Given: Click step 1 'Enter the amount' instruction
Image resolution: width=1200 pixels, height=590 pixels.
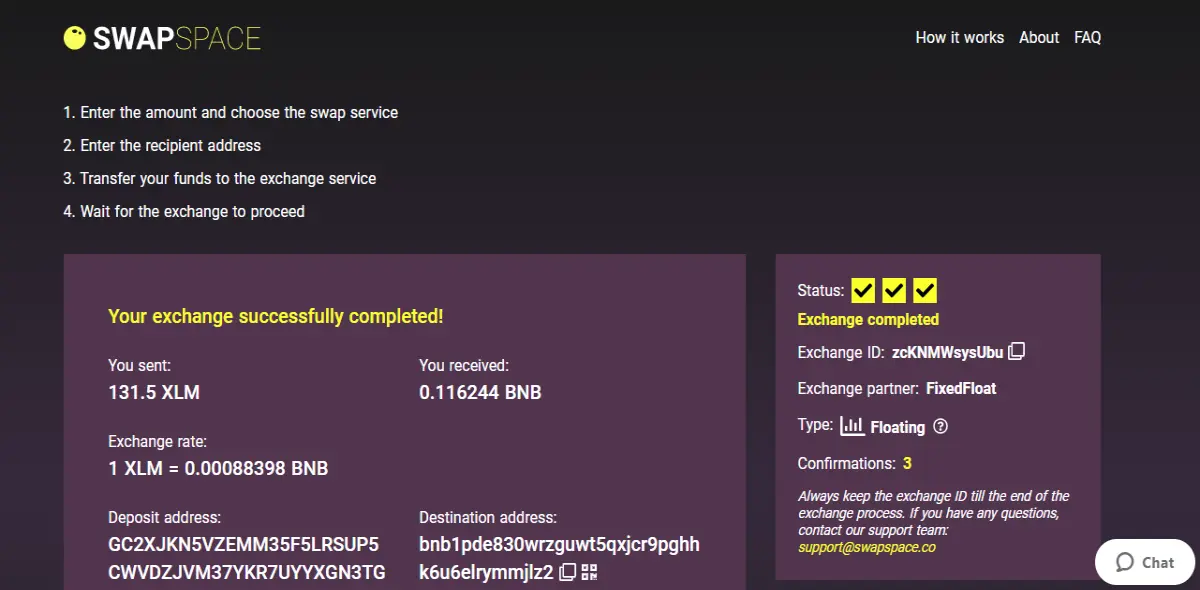Looking at the screenshot, I should pyautogui.click(x=231, y=112).
